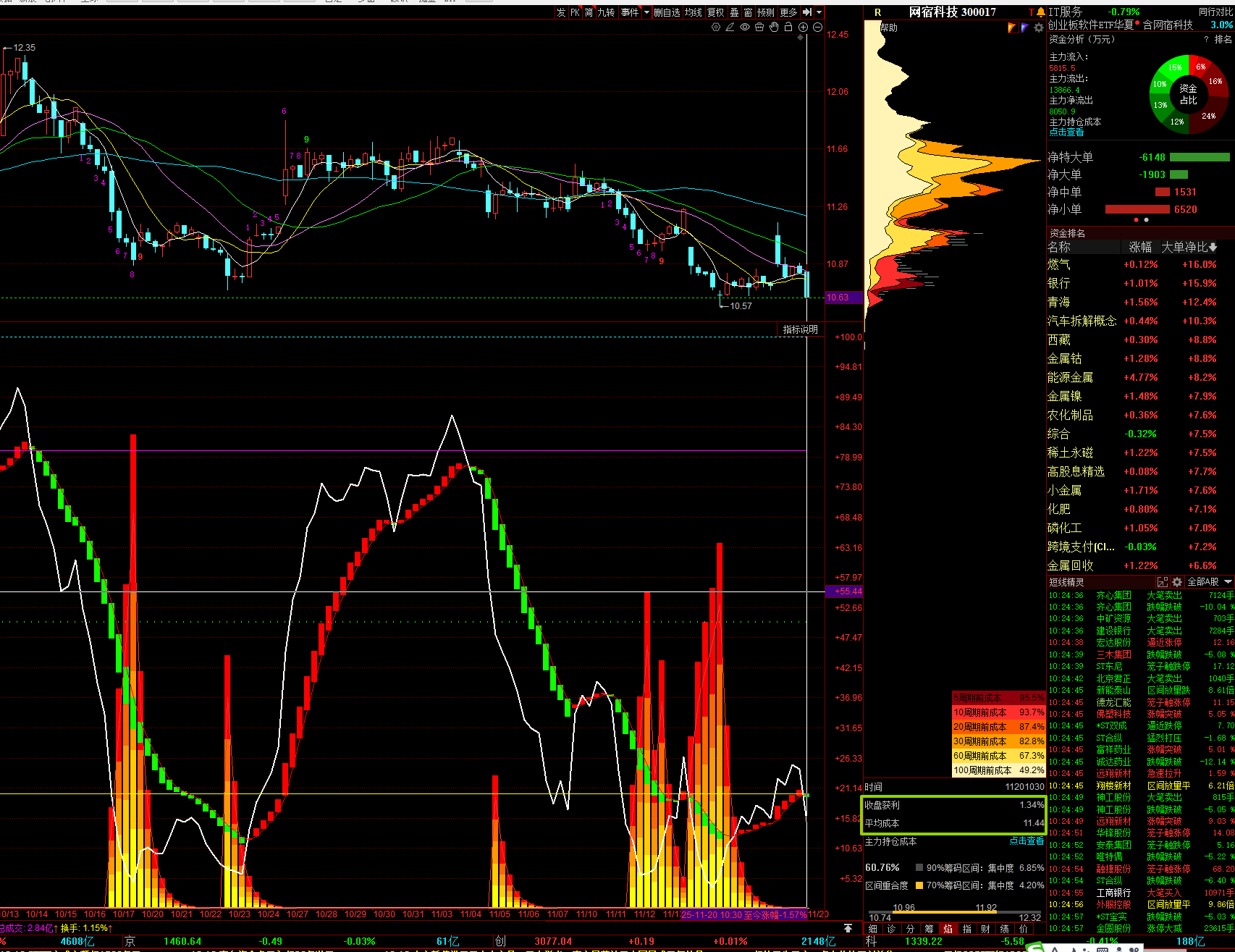The height and width of the screenshot is (952, 1235).
Task: Open chip distribution panel gear settings
Action: point(1039,28)
